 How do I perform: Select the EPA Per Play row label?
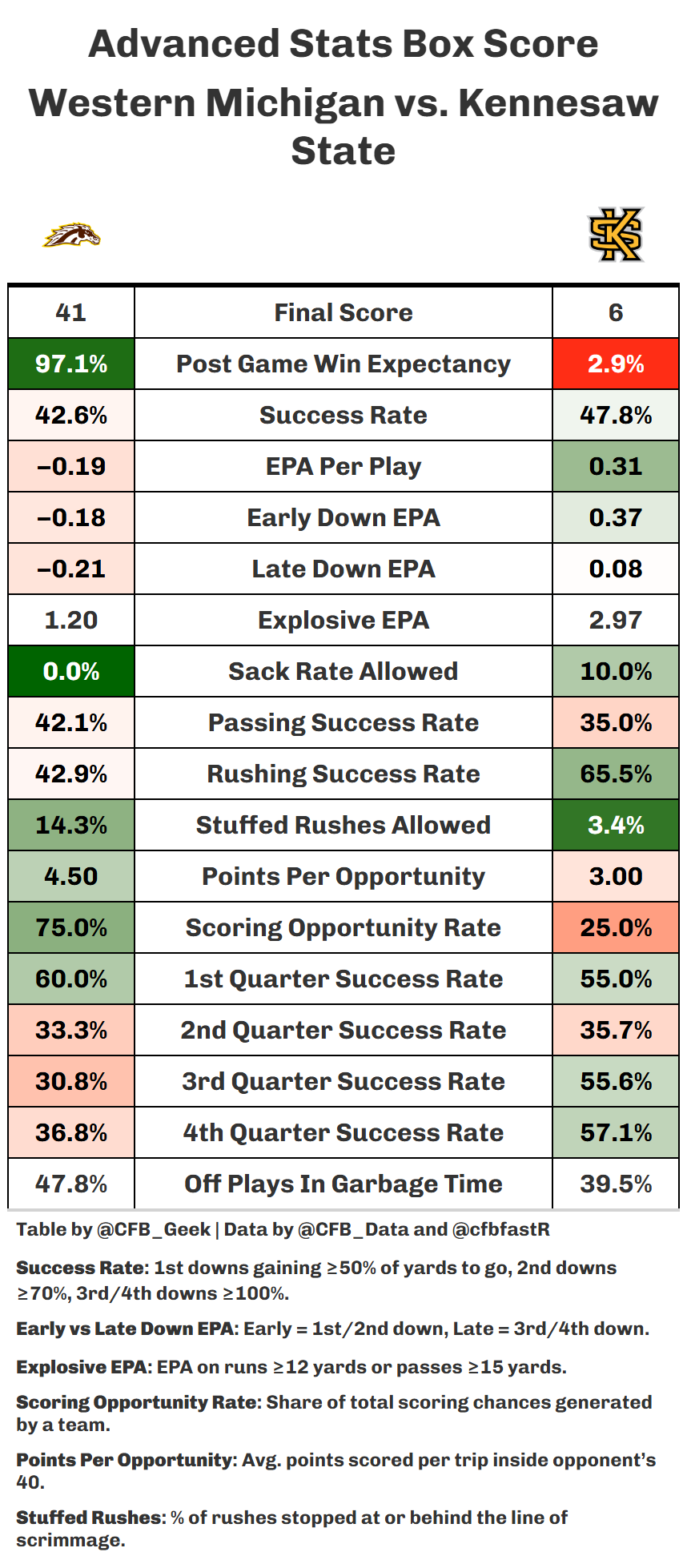[x=343, y=467]
